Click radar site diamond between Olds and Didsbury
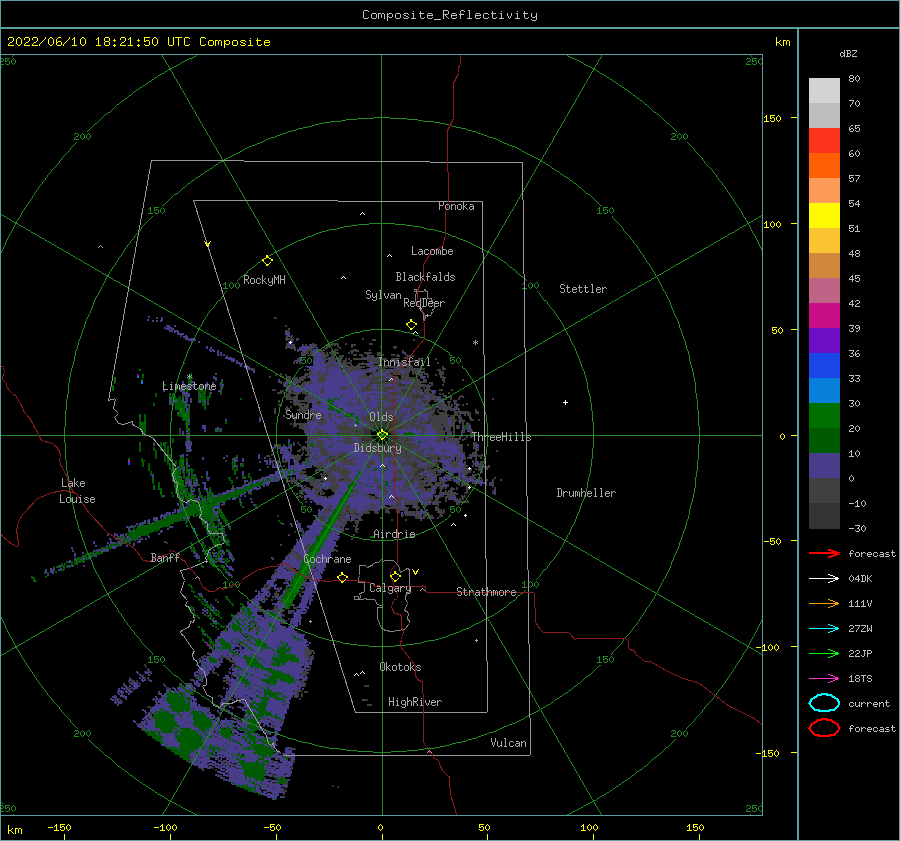The image size is (900, 841). click(382, 435)
